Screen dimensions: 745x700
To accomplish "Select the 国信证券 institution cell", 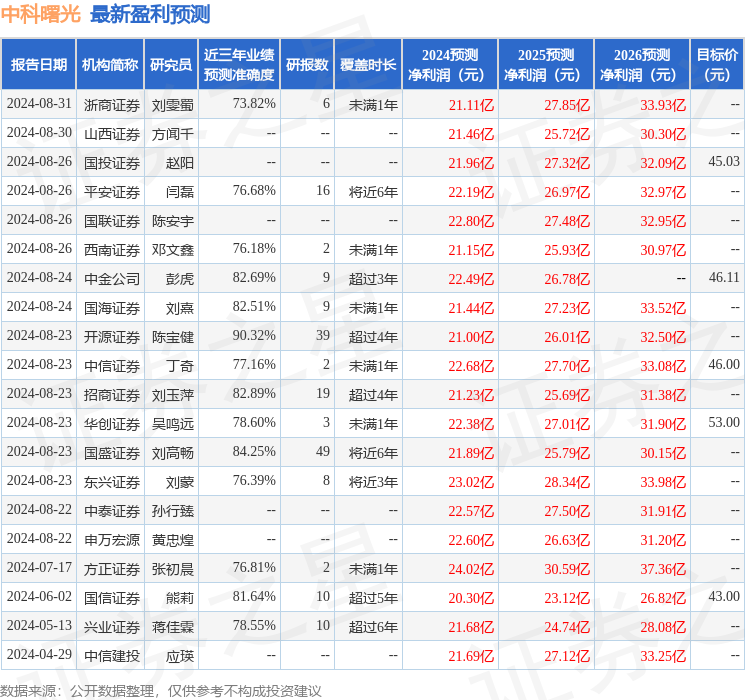I will [x=112, y=598].
